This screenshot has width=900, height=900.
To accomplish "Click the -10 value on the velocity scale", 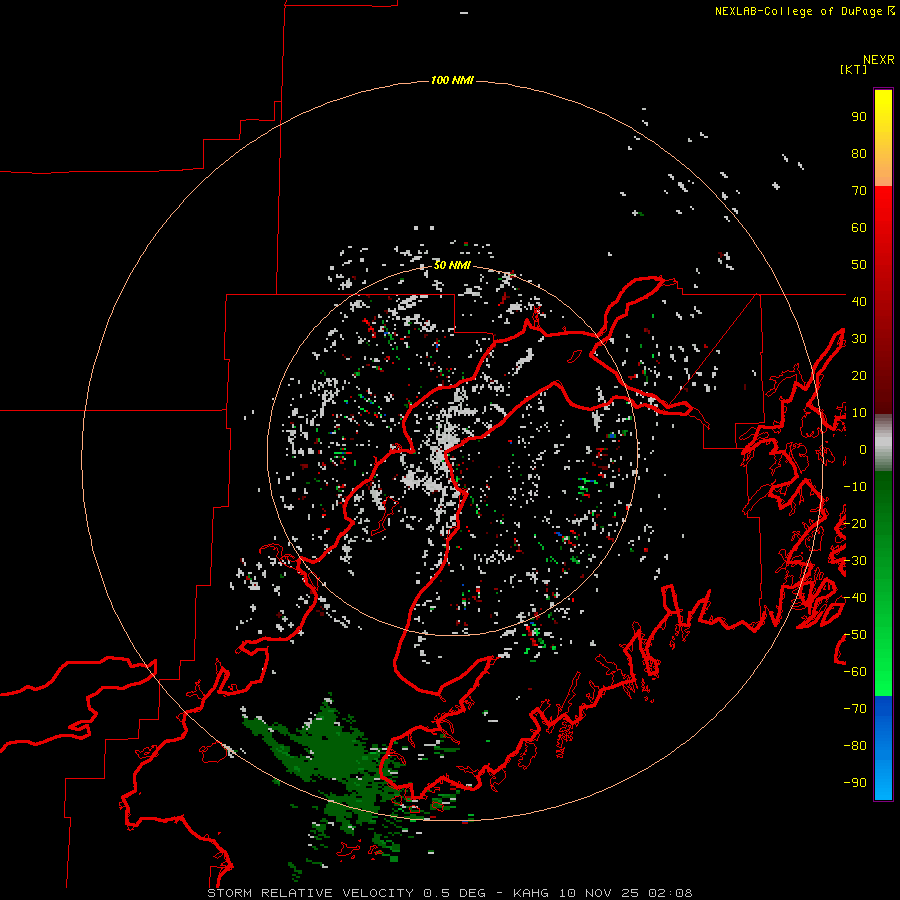I will click(x=855, y=487).
